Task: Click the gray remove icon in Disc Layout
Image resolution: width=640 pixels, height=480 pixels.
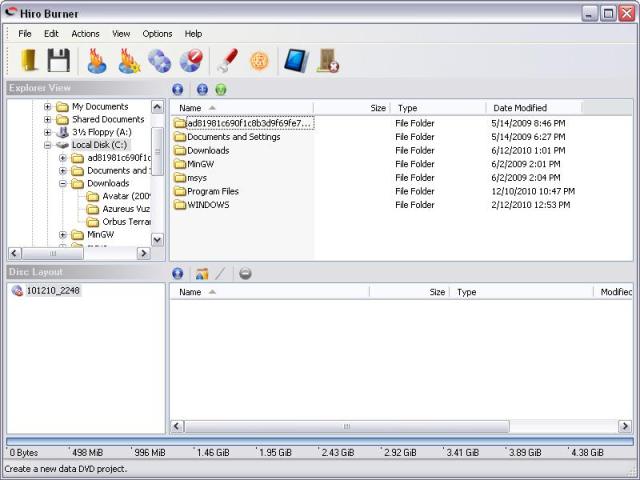Action: [245, 273]
